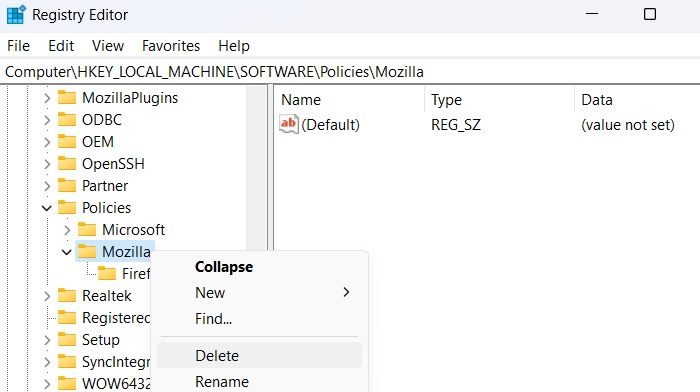Screen dimensions: 700x392
Task: Expand the MozillaPlugins key
Action: (x=47, y=98)
